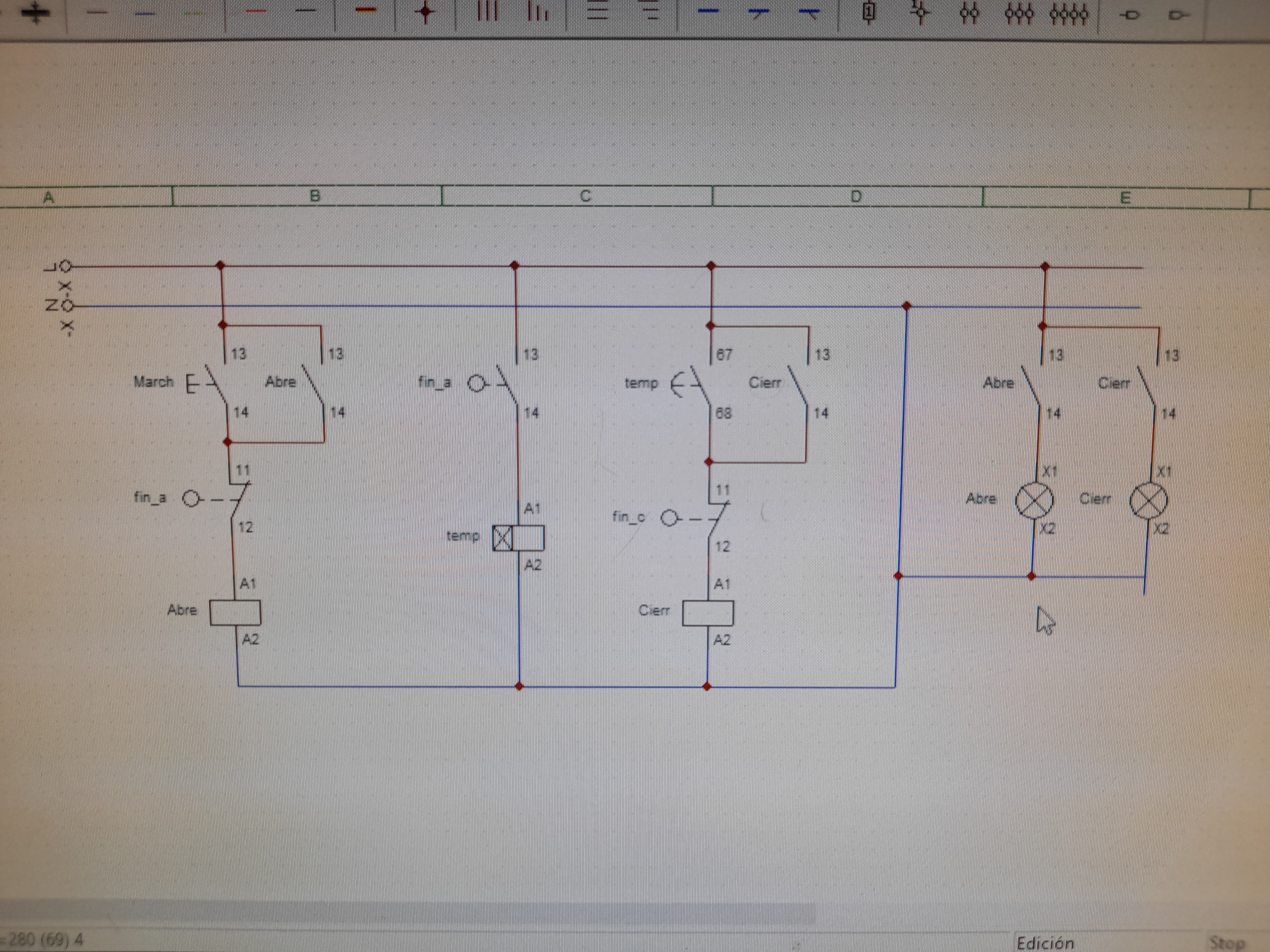1270x952 pixels.
Task: Choose the three vertical red lines tool
Action: (x=487, y=11)
